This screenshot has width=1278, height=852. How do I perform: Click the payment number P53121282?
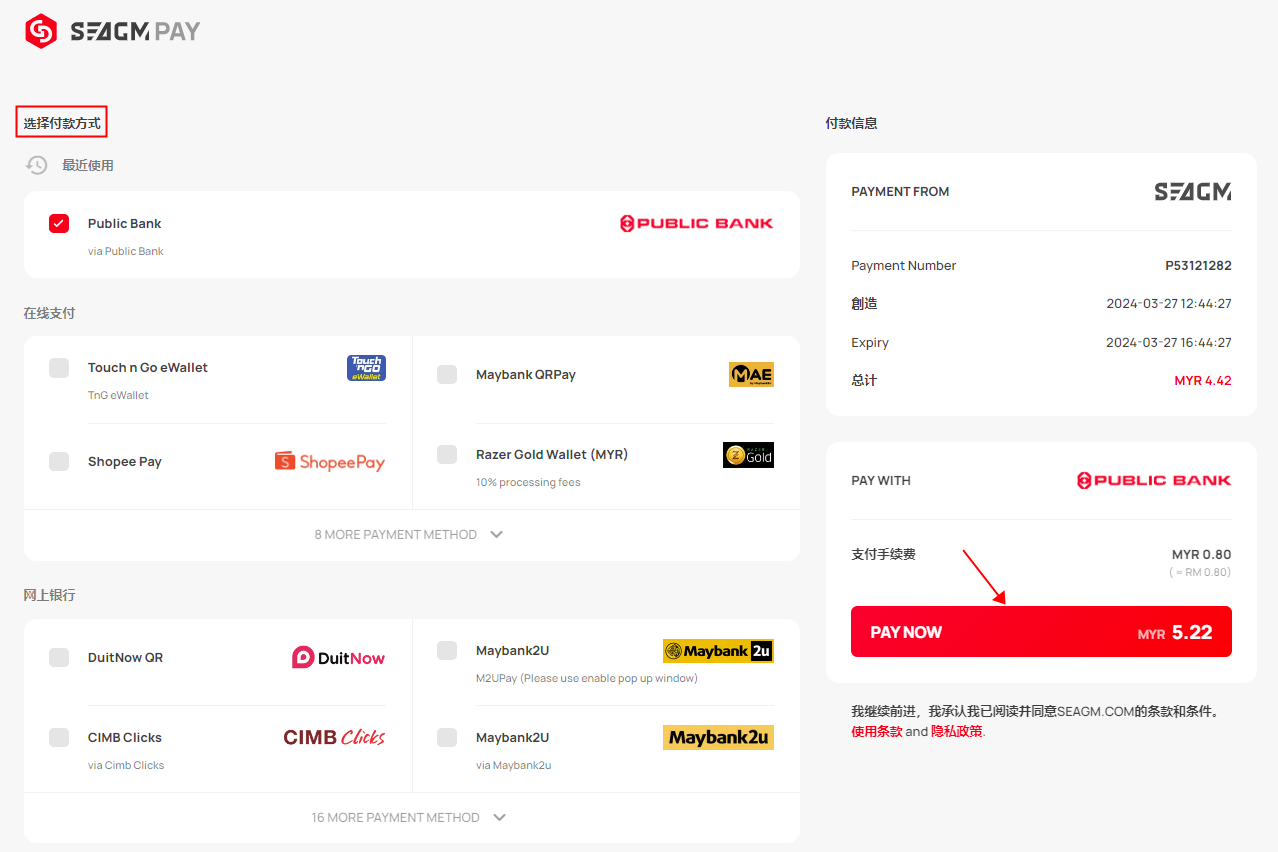[x=1198, y=266]
